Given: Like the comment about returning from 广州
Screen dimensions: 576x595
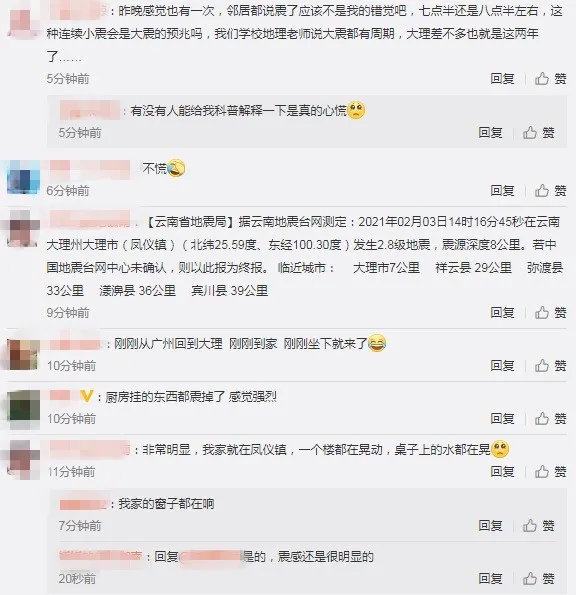Looking at the screenshot, I should [x=551, y=365].
